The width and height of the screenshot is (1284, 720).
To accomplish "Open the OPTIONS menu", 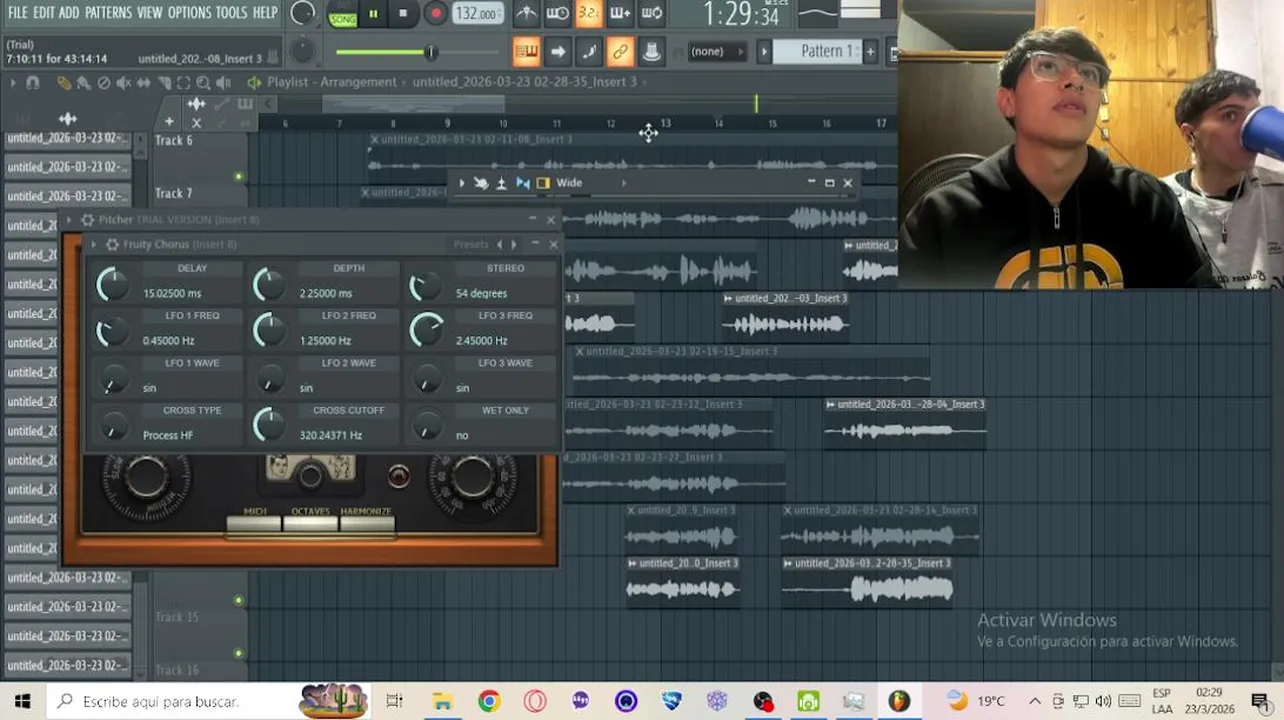I will [189, 13].
